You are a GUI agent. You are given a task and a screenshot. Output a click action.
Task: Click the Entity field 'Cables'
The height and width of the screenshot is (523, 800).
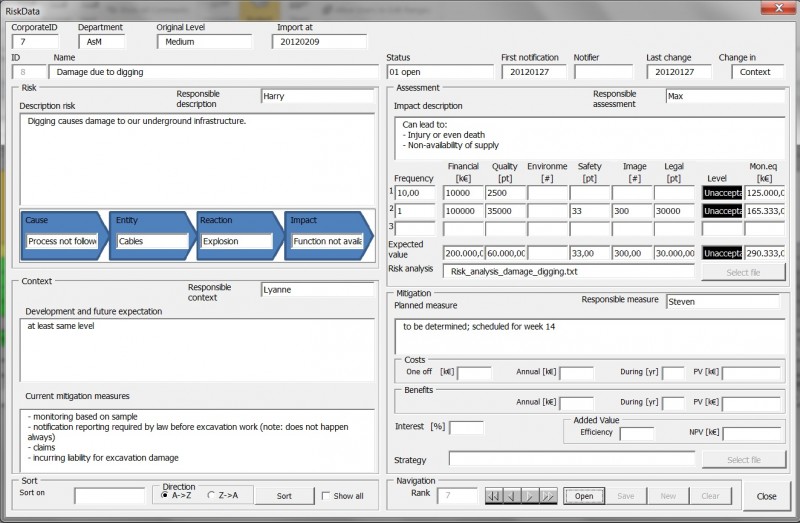tap(153, 241)
